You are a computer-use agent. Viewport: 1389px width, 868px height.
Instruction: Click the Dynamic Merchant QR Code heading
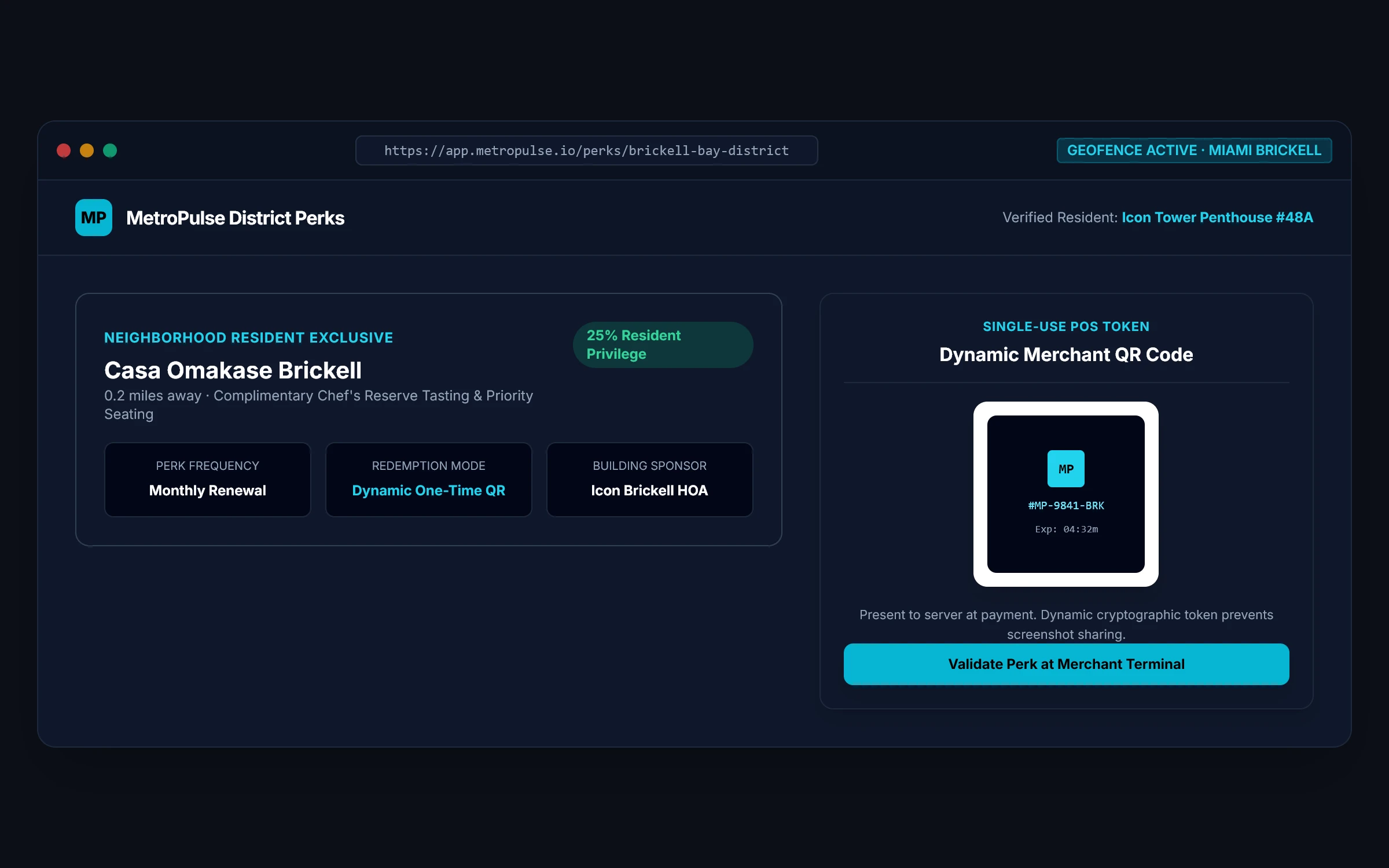click(1066, 355)
